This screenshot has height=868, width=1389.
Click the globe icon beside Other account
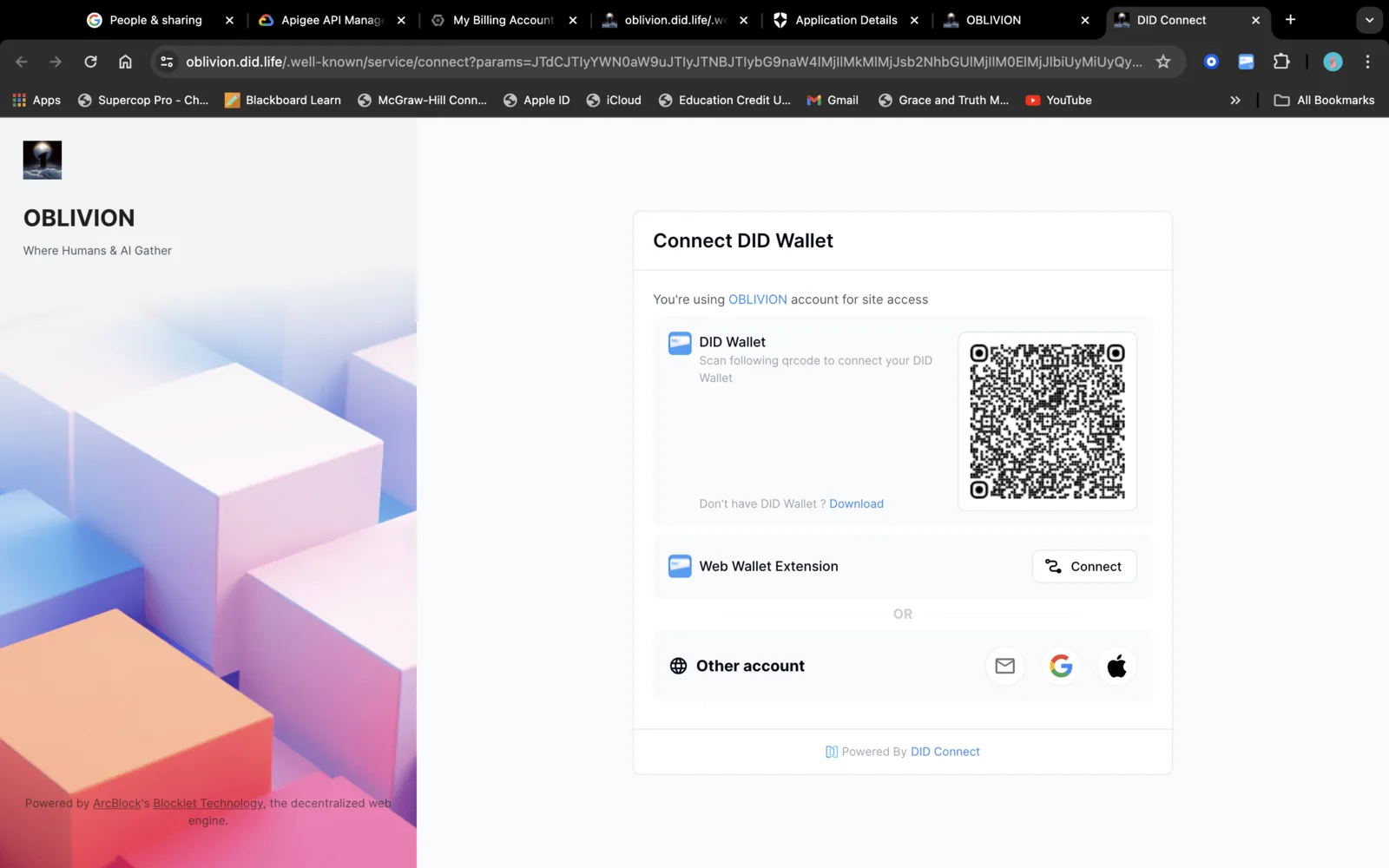pyautogui.click(x=678, y=666)
